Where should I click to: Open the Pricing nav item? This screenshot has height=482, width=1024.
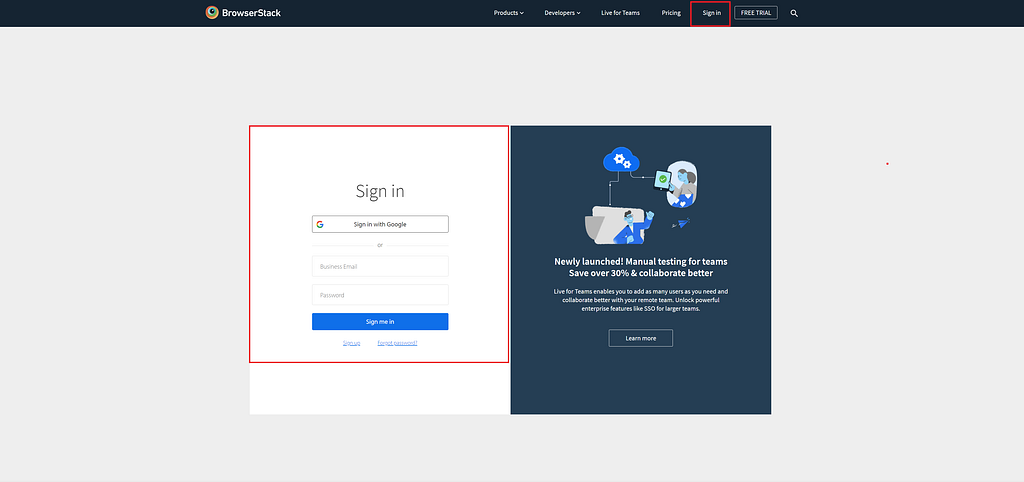coord(671,13)
